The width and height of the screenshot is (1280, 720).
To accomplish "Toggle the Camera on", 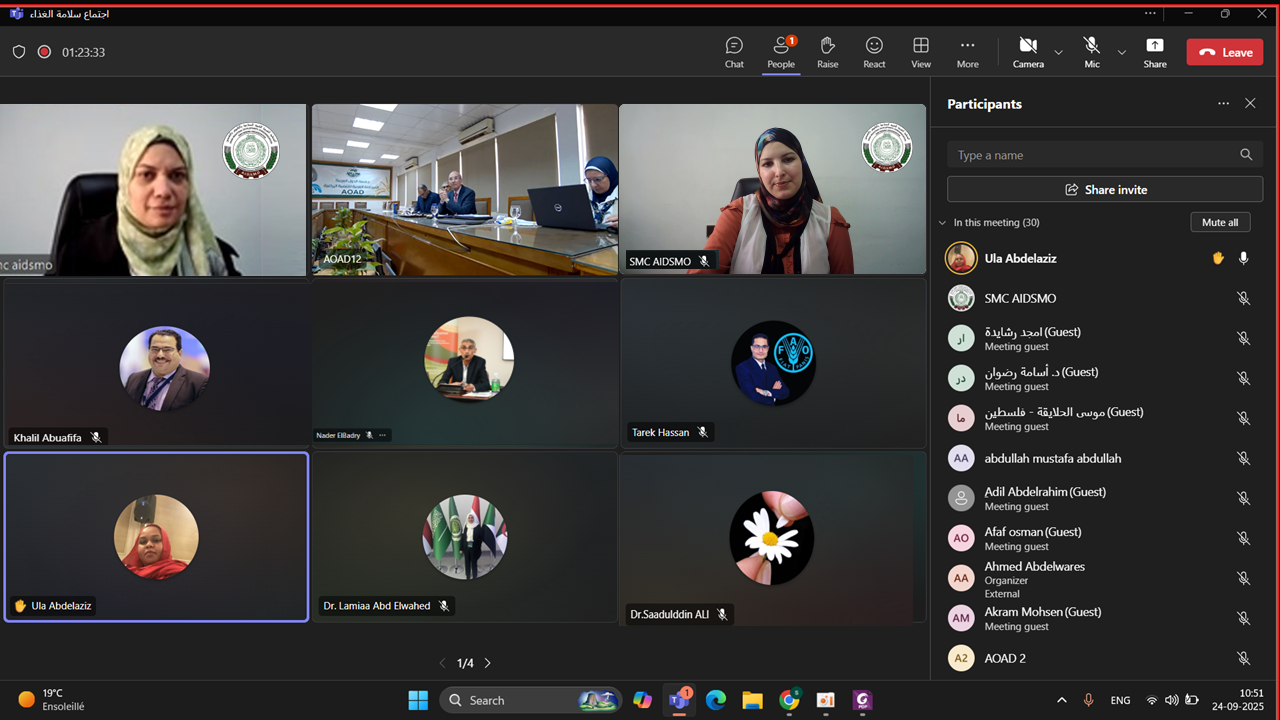I will [x=1027, y=52].
